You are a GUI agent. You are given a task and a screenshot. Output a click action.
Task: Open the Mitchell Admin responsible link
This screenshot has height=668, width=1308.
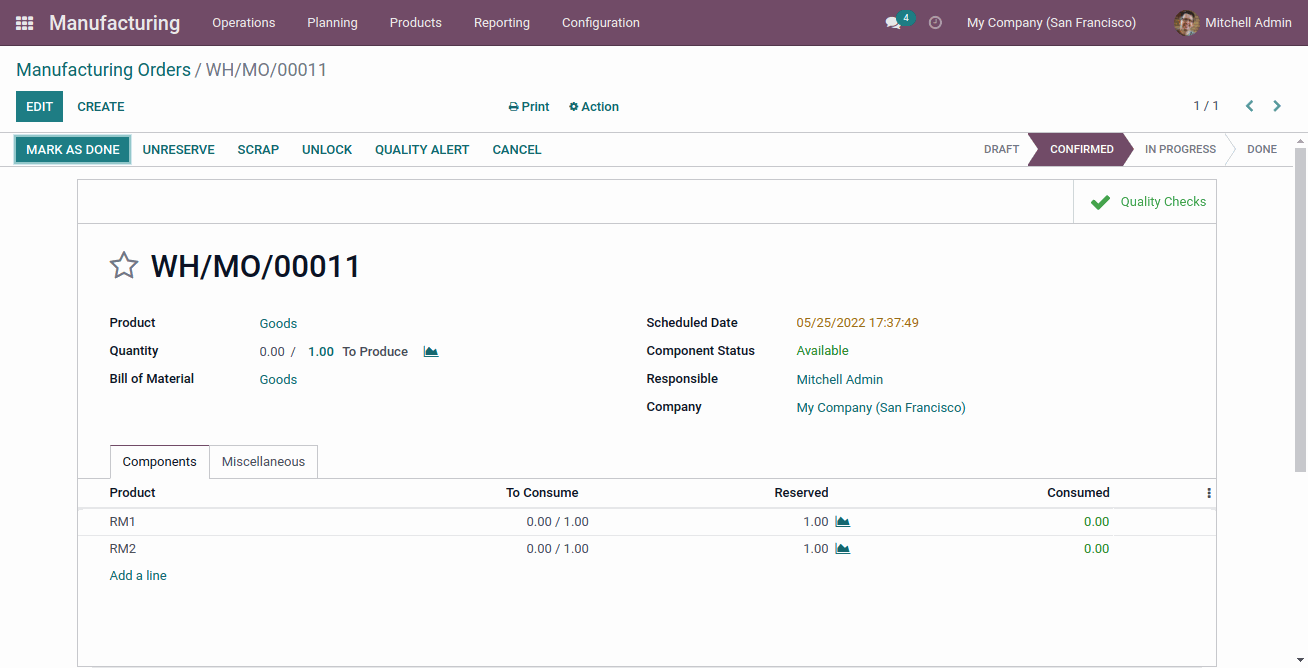(840, 380)
